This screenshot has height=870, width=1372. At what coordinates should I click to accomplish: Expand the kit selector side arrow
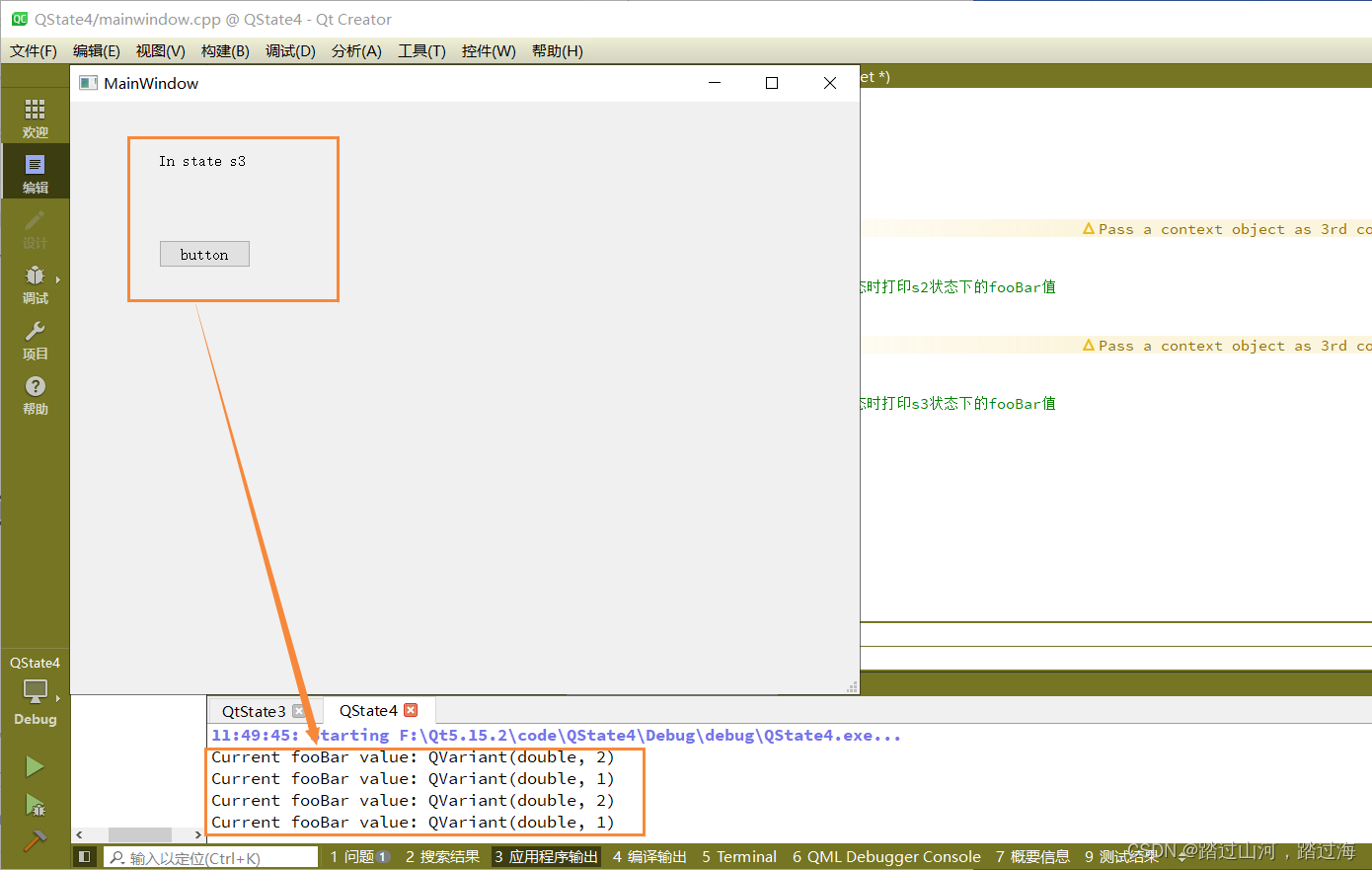coord(58,698)
